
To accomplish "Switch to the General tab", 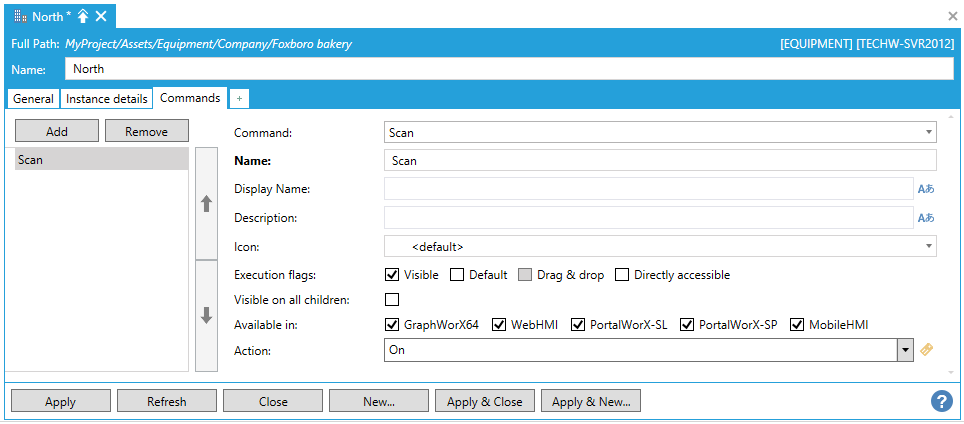I will (x=33, y=99).
